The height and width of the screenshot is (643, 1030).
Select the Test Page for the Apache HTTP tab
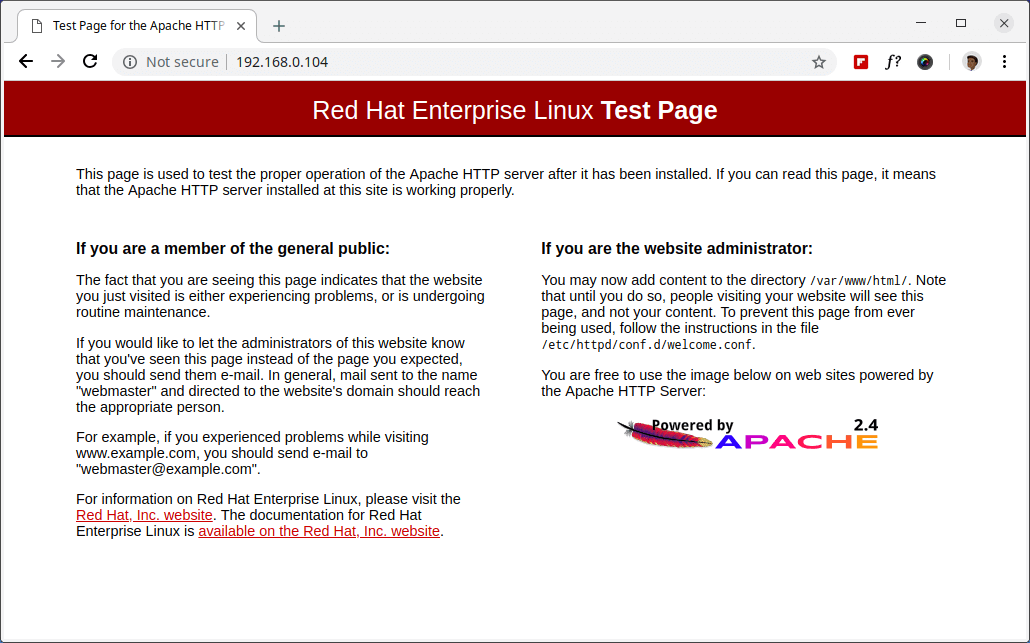click(x=137, y=26)
